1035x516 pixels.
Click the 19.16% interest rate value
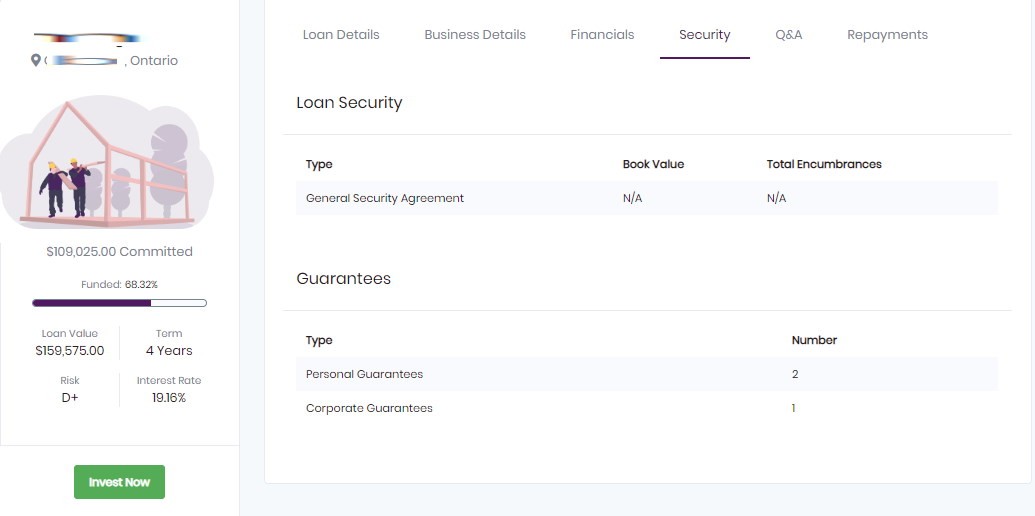[169, 397]
